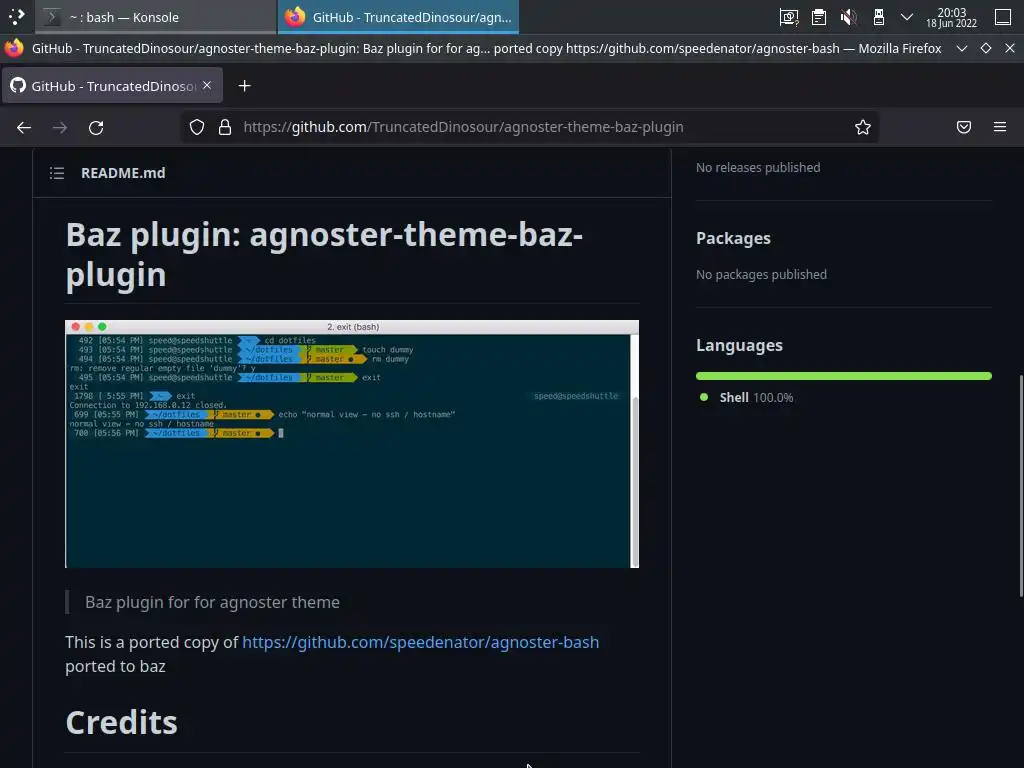Open the KDE application launcher icon
1024x768 pixels.
pos(16,16)
